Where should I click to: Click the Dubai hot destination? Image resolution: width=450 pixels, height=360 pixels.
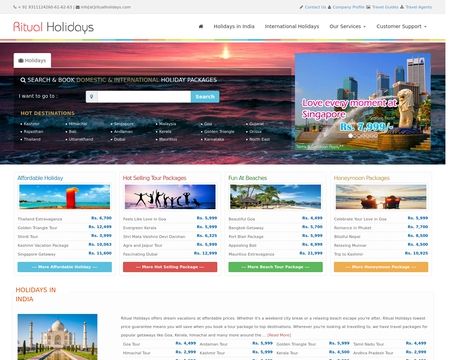pos(120,139)
